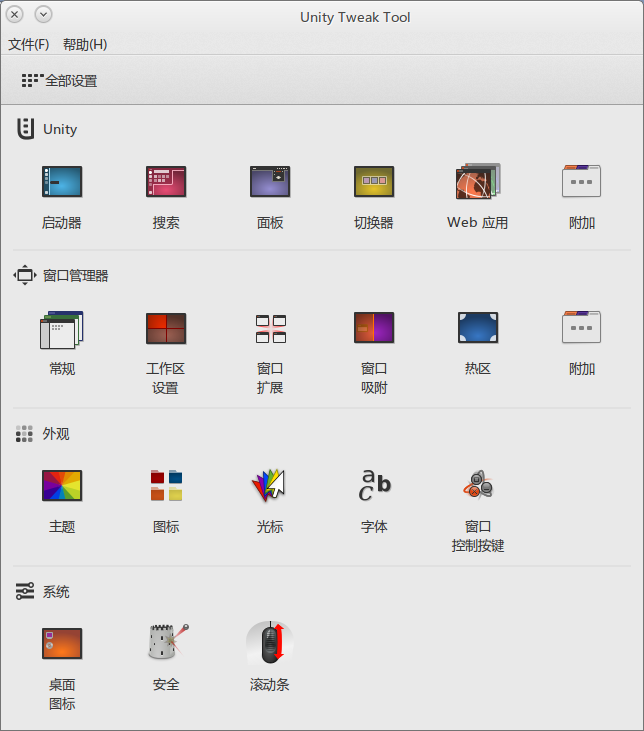Click the 全部设置 overview button
This screenshot has width=644, height=731.
(x=59, y=81)
